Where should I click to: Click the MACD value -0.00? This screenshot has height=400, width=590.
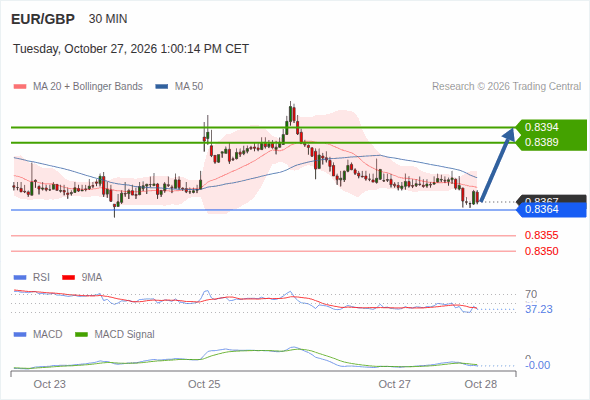click(538, 365)
